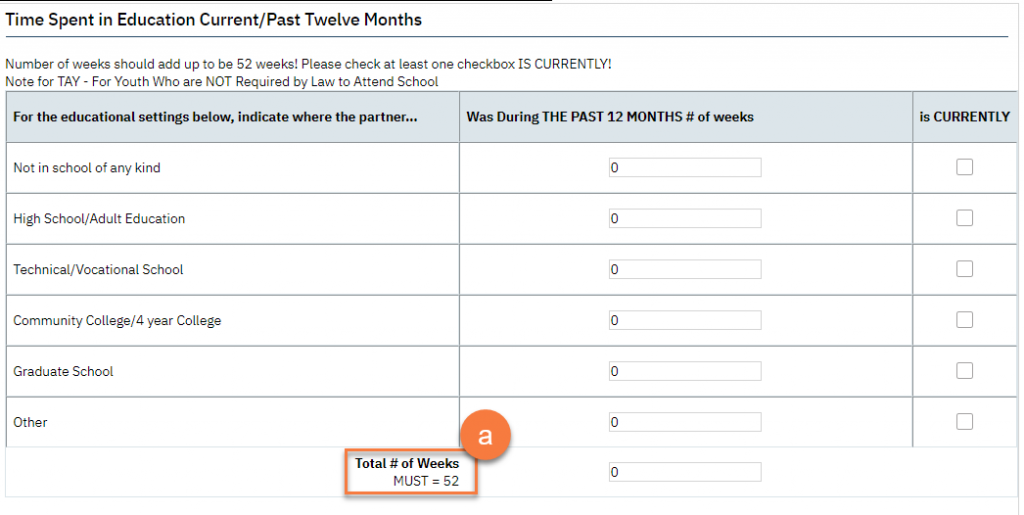Focus the weeks field for Not in school
This screenshot has height=515, width=1024.
coord(685,168)
